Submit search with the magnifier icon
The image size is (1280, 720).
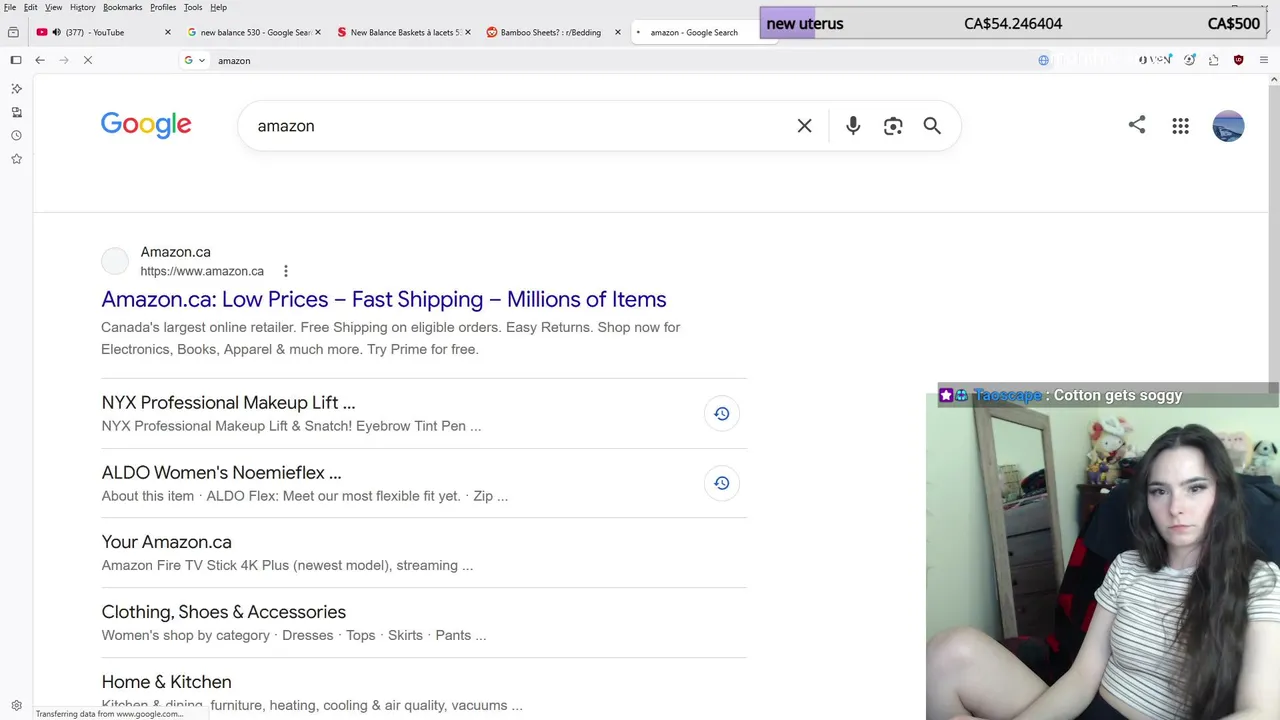click(932, 126)
